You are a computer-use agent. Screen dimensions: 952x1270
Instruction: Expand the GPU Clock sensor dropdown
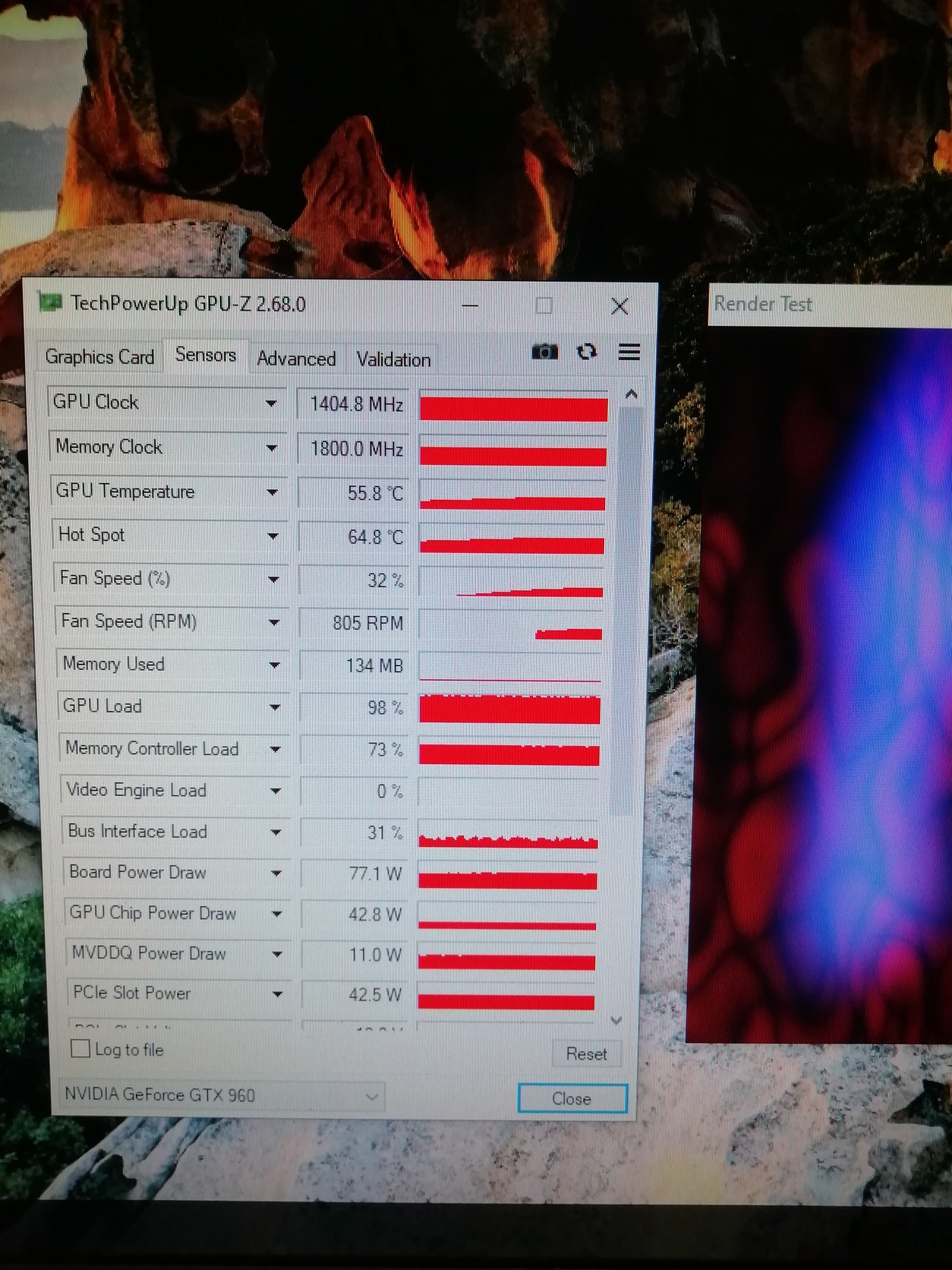271,403
